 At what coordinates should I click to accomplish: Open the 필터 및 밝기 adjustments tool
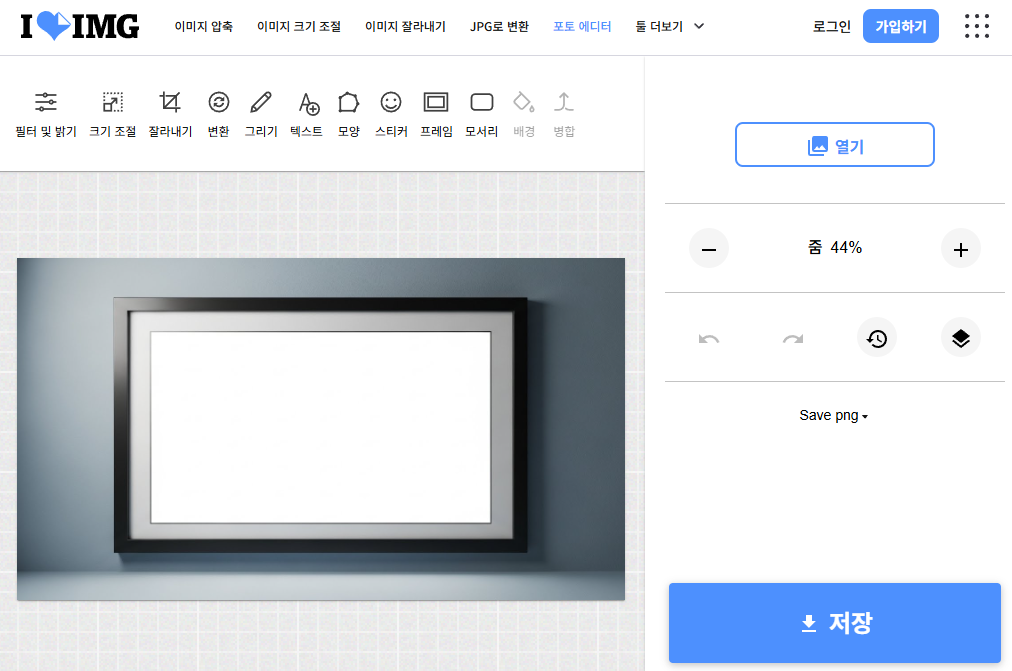[x=45, y=110]
